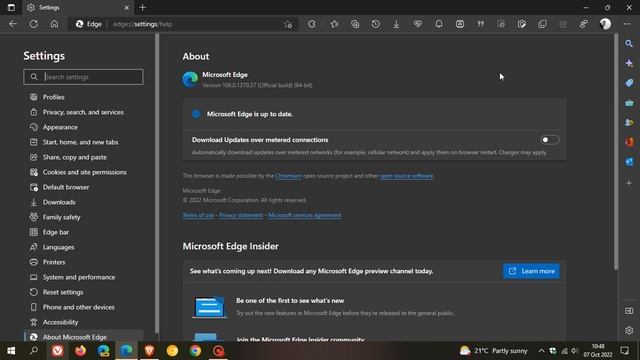Open the Outlook icon in the sidebar
This screenshot has width=640, height=360.
(629, 162)
